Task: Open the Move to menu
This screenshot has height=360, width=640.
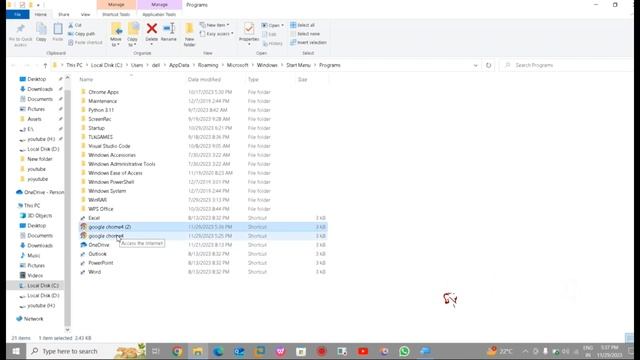Action: click(x=116, y=35)
